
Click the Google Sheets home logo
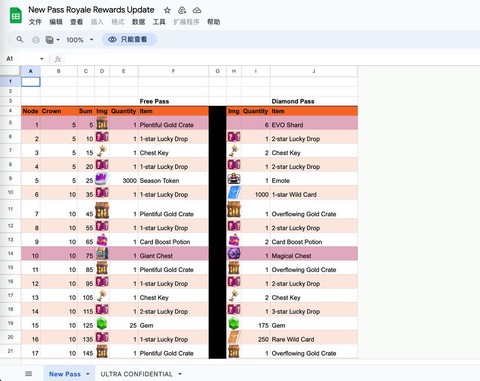click(16, 16)
